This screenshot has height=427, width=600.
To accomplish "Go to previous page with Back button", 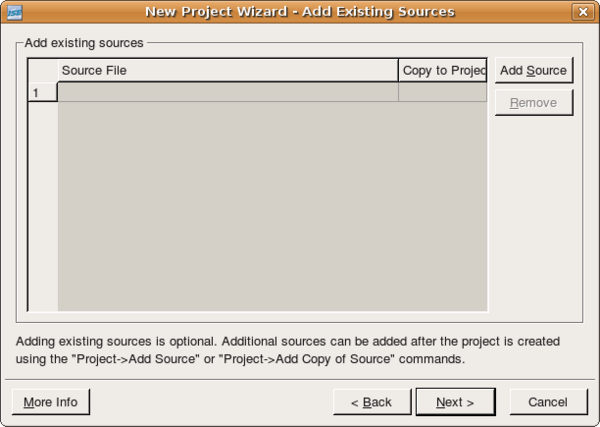I will tap(372, 402).
